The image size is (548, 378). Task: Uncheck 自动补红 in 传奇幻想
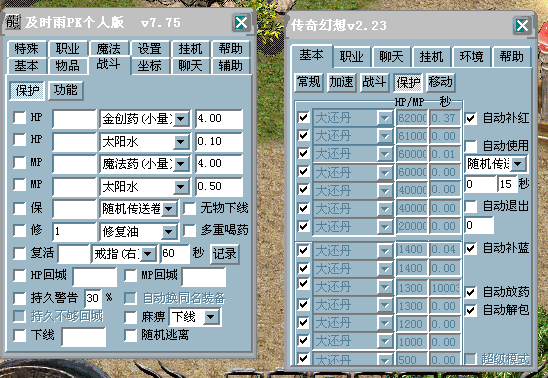pos(471,118)
